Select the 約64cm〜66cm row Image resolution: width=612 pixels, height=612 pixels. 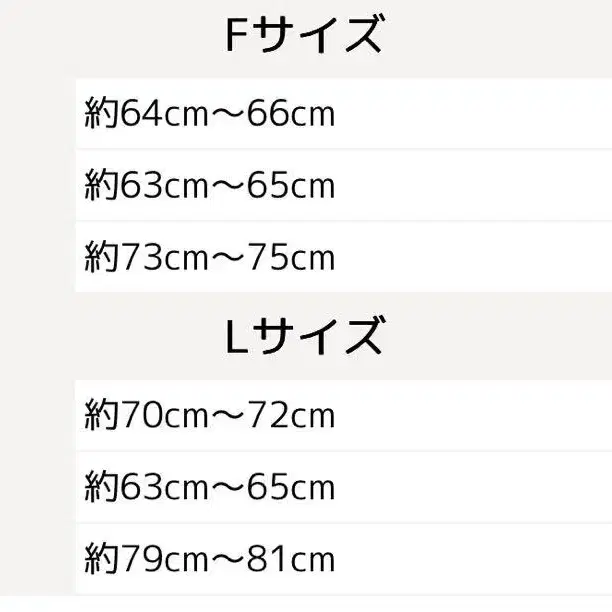coord(342,114)
